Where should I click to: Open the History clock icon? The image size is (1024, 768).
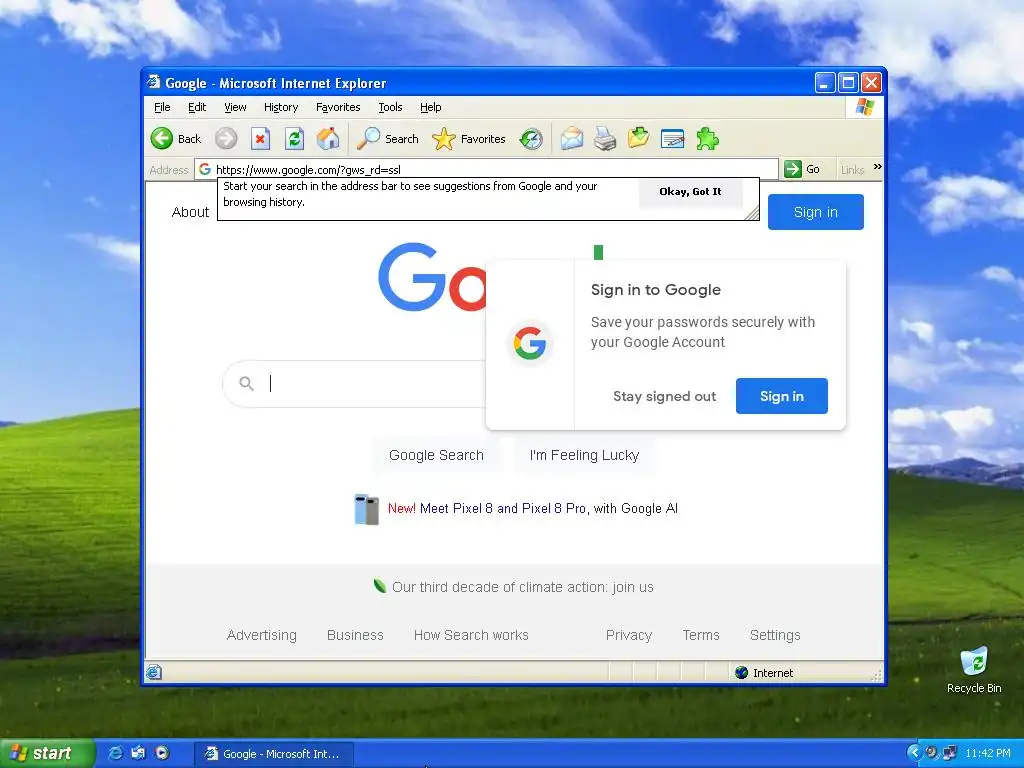pyautogui.click(x=531, y=138)
